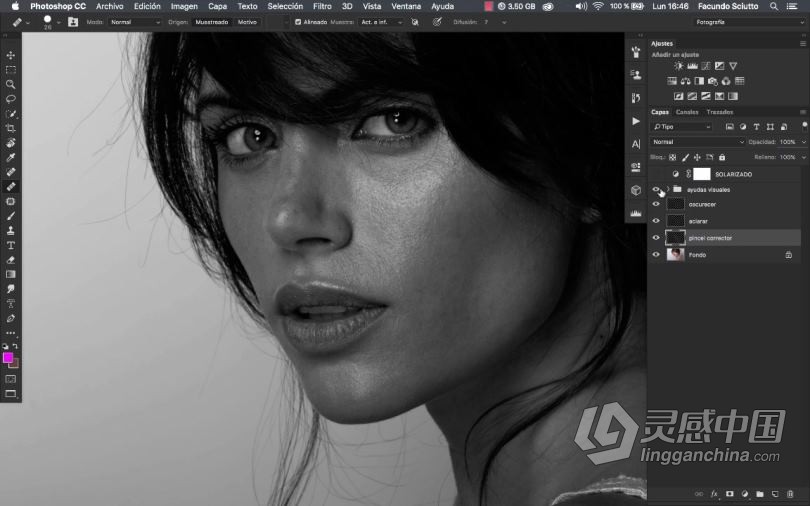Add a Photo Filter adjustment
The width and height of the screenshot is (810, 506).
(x=712, y=81)
